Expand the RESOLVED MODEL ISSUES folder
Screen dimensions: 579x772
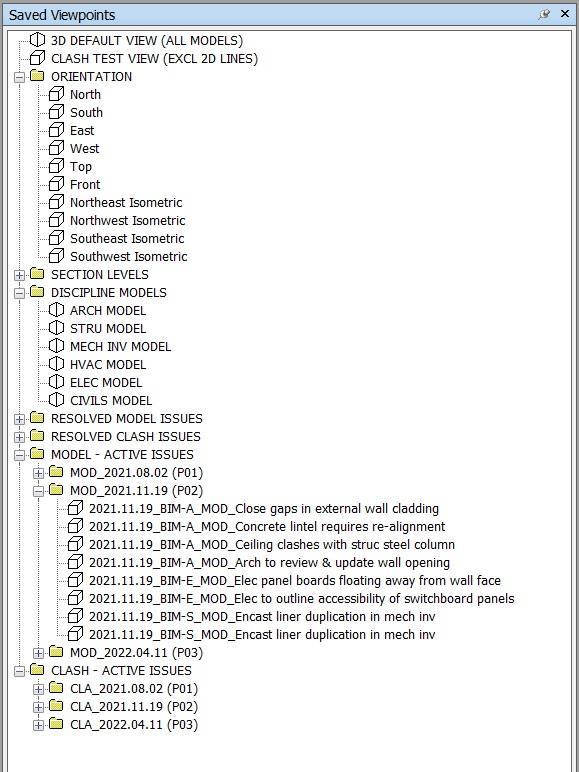pyautogui.click(x=19, y=419)
